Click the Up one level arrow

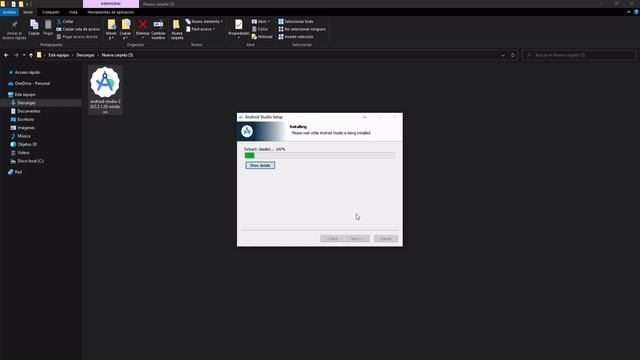click(31, 55)
